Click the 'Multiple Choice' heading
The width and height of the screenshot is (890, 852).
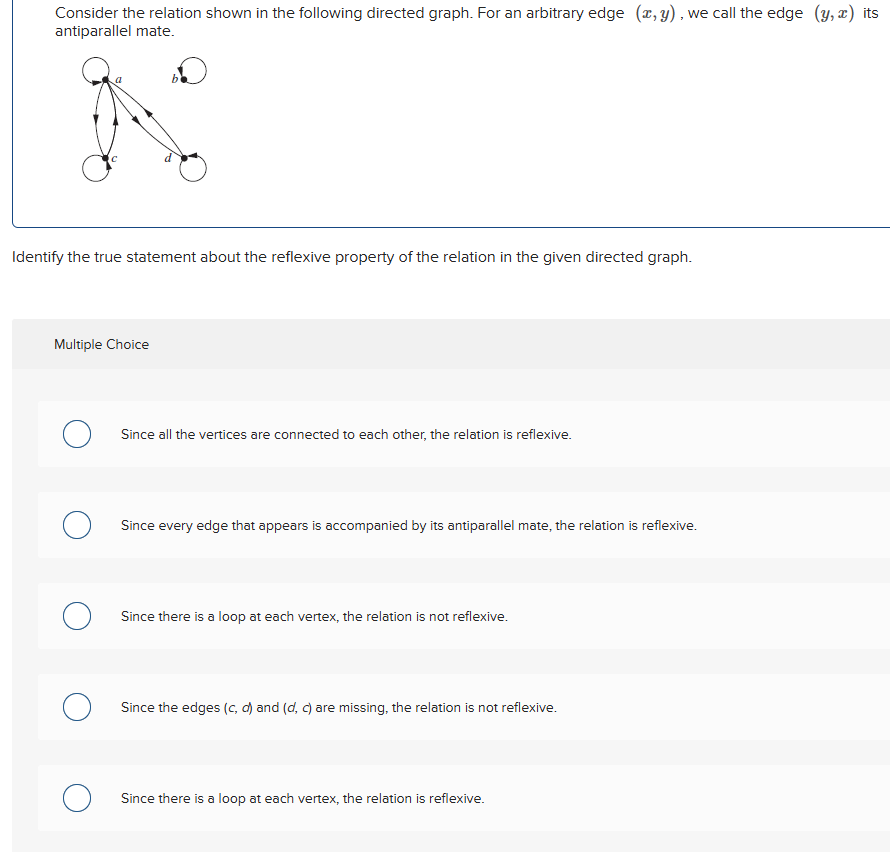tap(101, 344)
